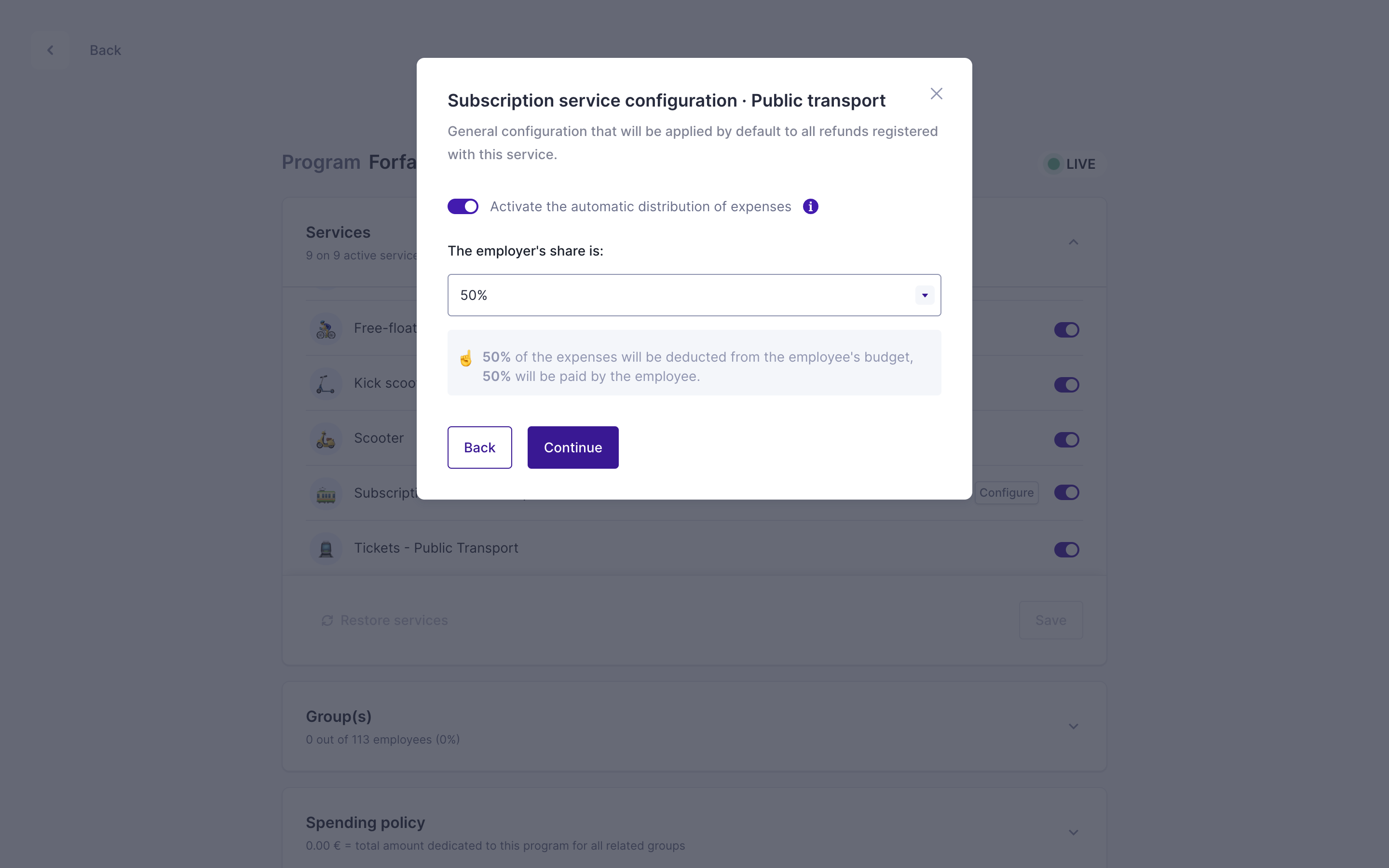Click the Subscription tram service icon
1389x868 pixels.
(326, 494)
